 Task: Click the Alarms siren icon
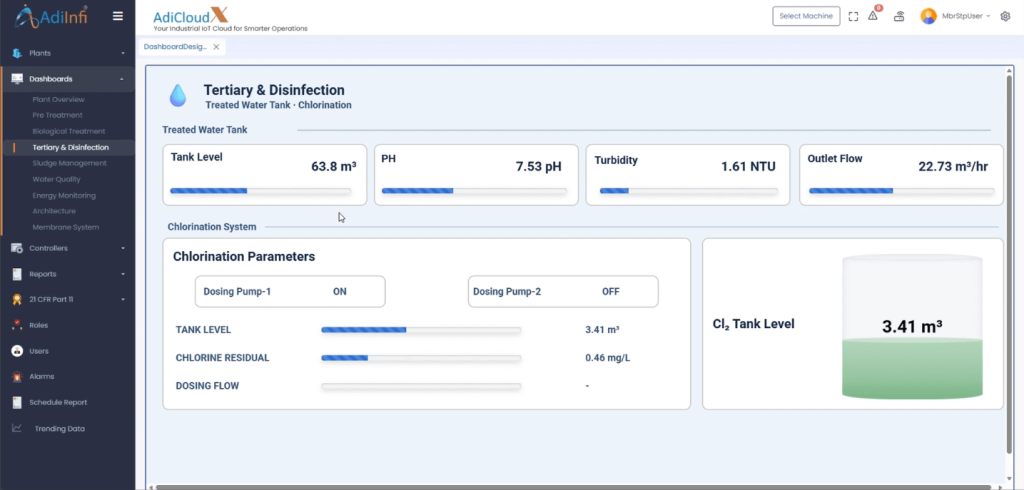pyautogui.click(x=18, y=377)
